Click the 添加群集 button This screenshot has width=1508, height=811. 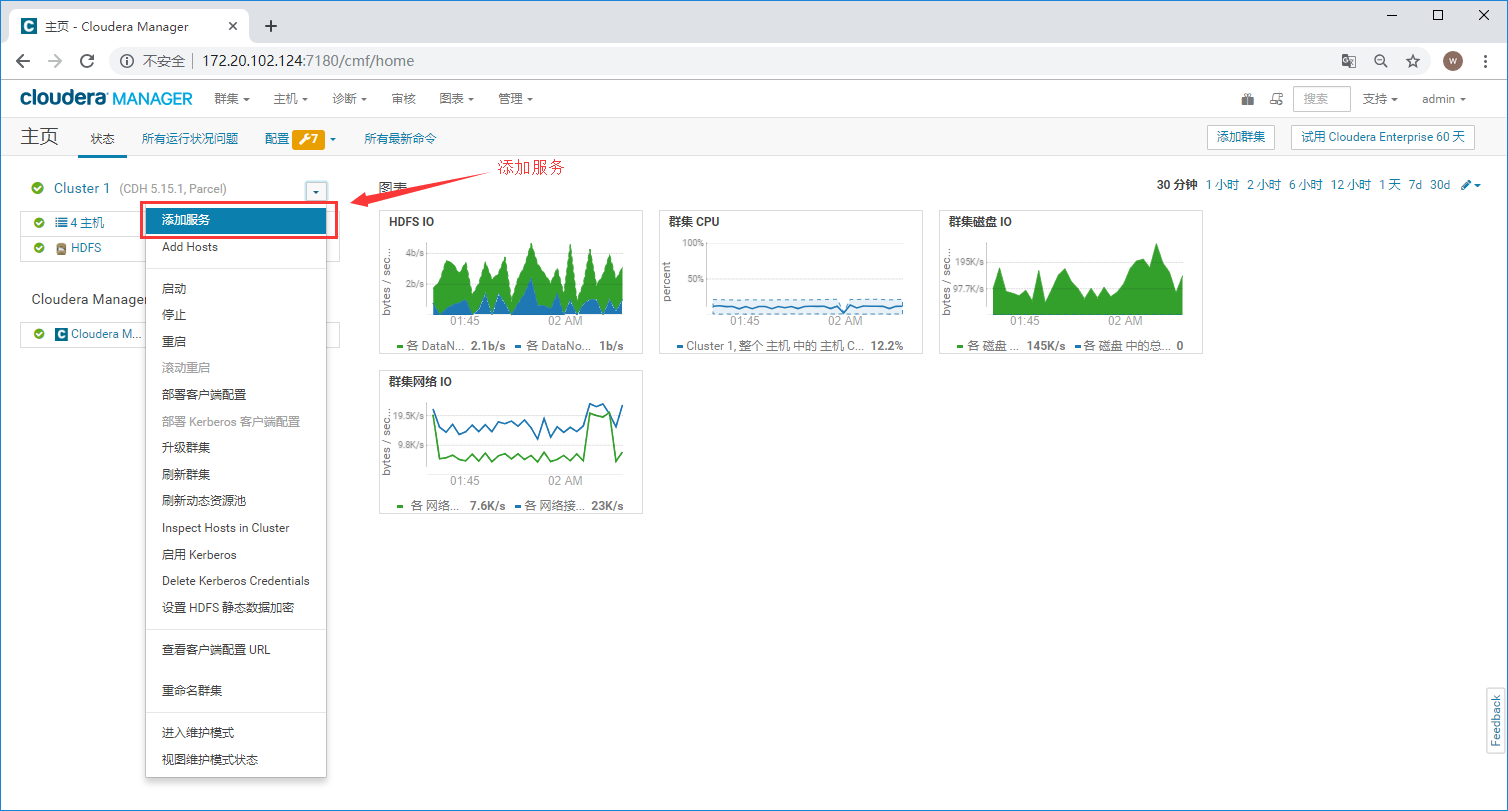click(x=1240, y=137)
